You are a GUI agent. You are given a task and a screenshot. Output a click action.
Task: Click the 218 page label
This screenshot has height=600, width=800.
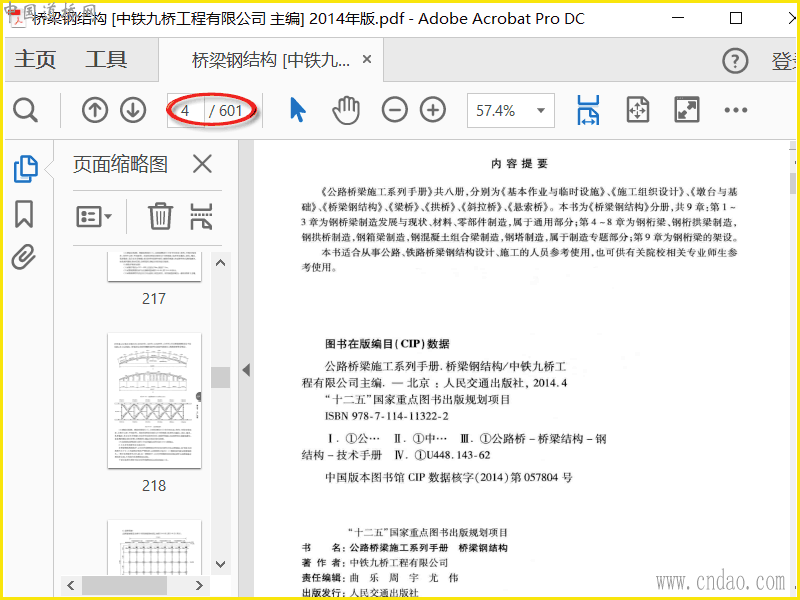click(154, 485)
